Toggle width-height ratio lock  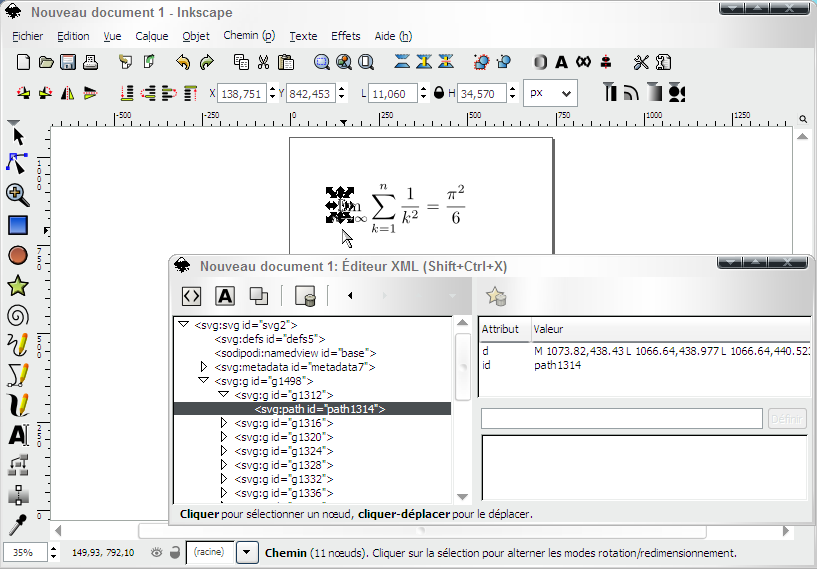(x=439, y=94)
